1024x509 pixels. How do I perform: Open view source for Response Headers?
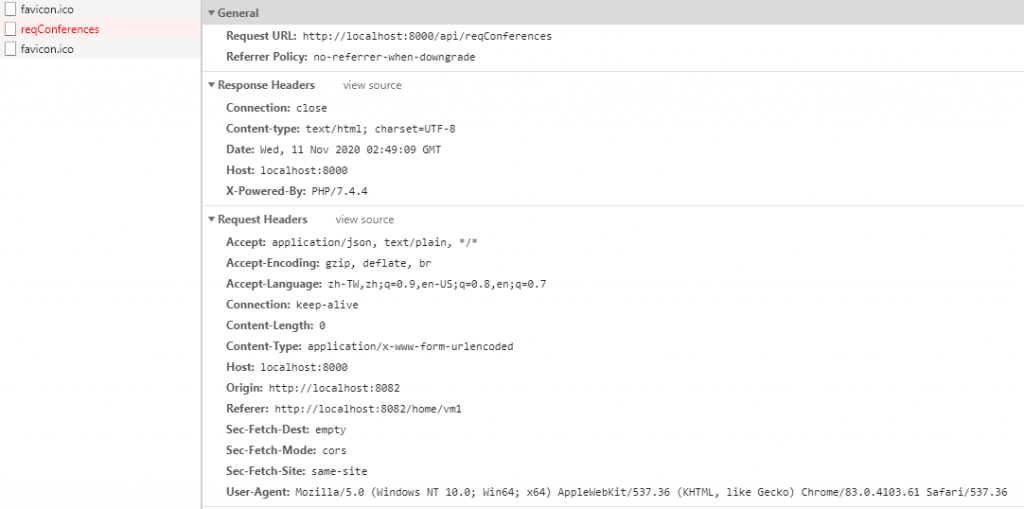pyautogui.click(x=372, y=85)
